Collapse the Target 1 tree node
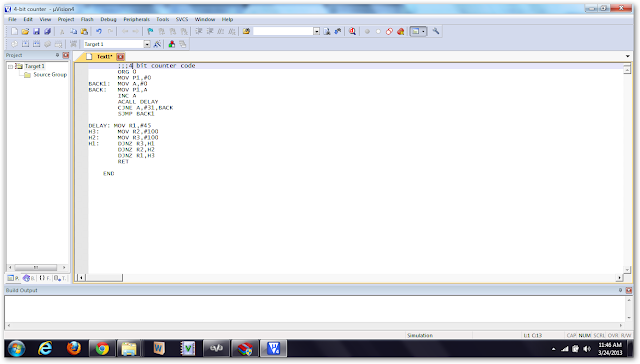Screen dimensions: 640x364 coord(11,67)
